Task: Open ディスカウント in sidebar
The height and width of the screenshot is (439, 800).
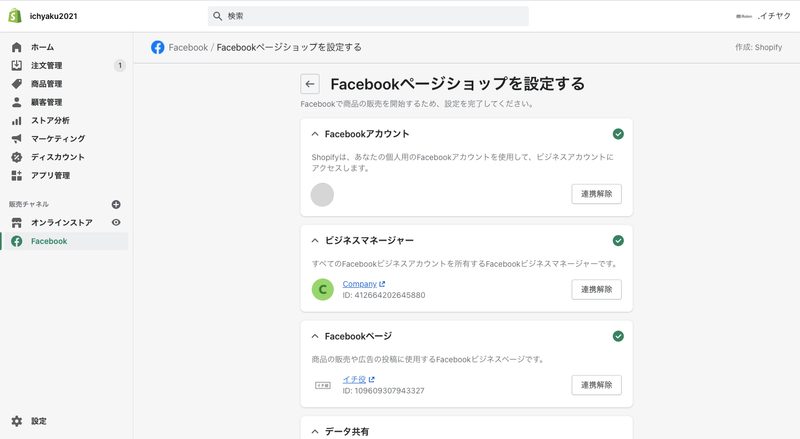Action: tap(58, 157)
